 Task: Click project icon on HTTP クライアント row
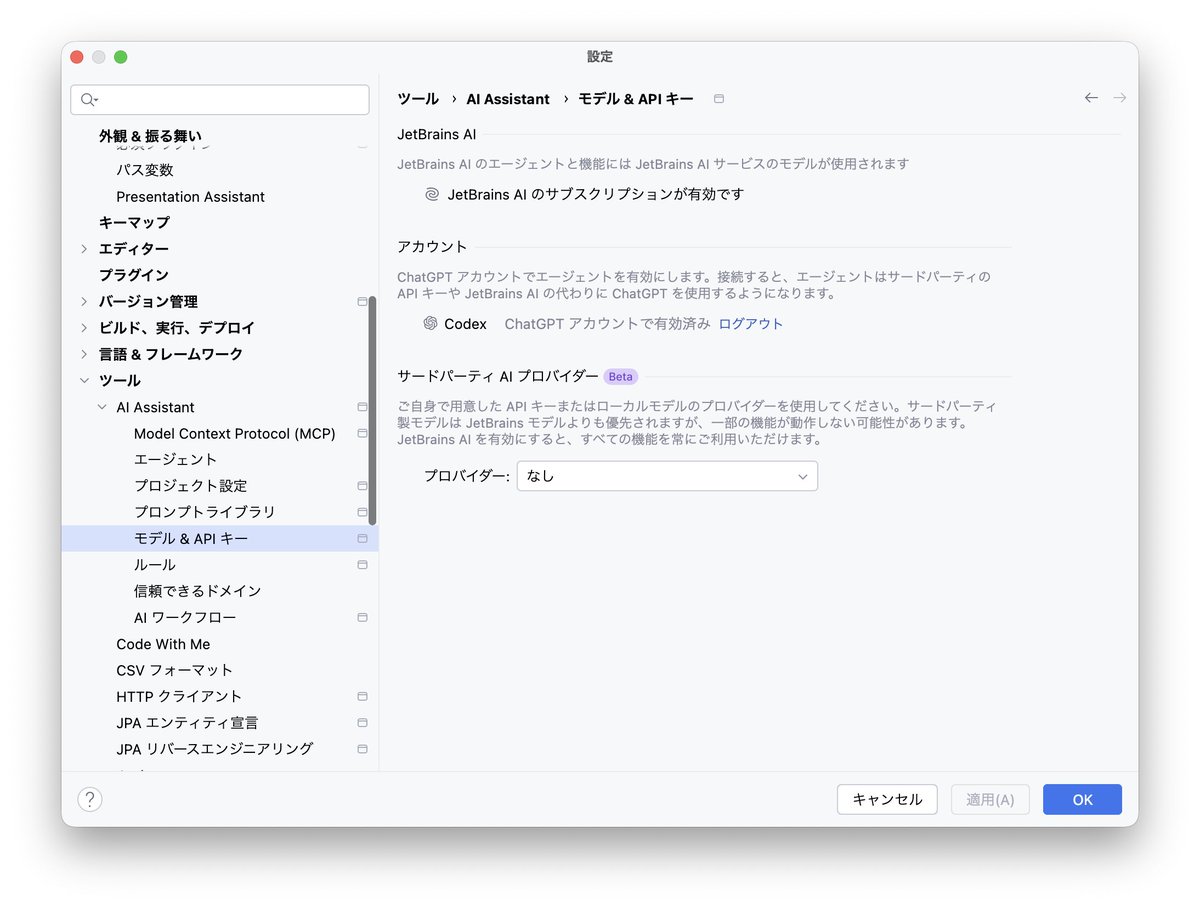coord(362,696)
